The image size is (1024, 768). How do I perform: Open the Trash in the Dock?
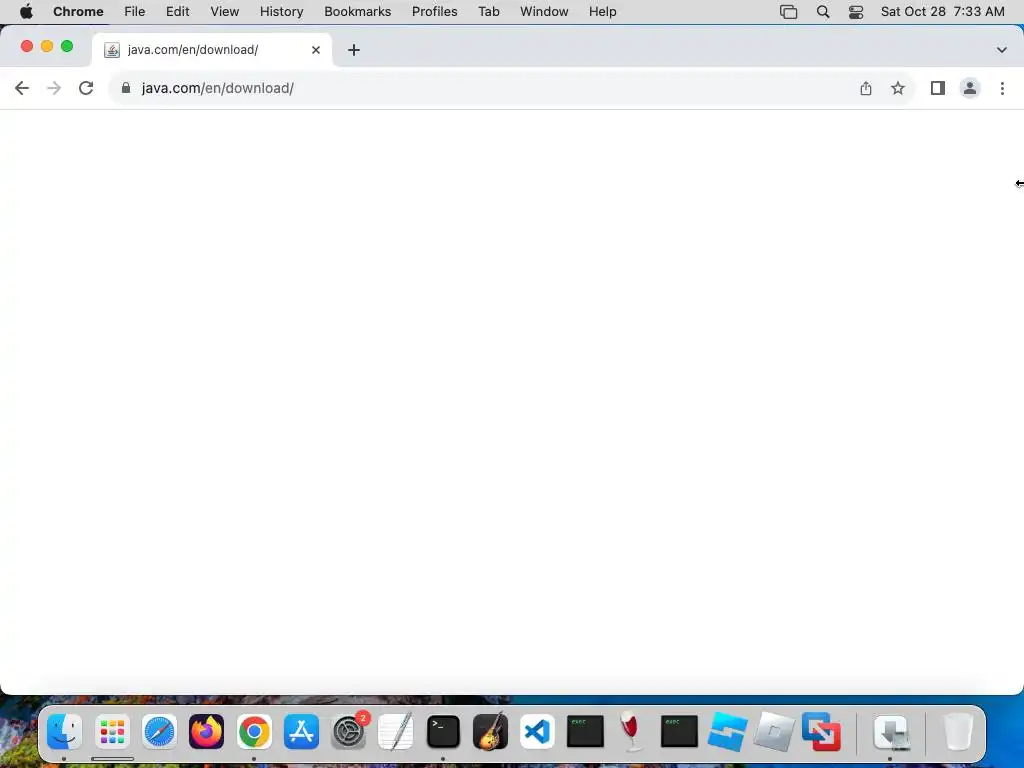pos(958,731)
